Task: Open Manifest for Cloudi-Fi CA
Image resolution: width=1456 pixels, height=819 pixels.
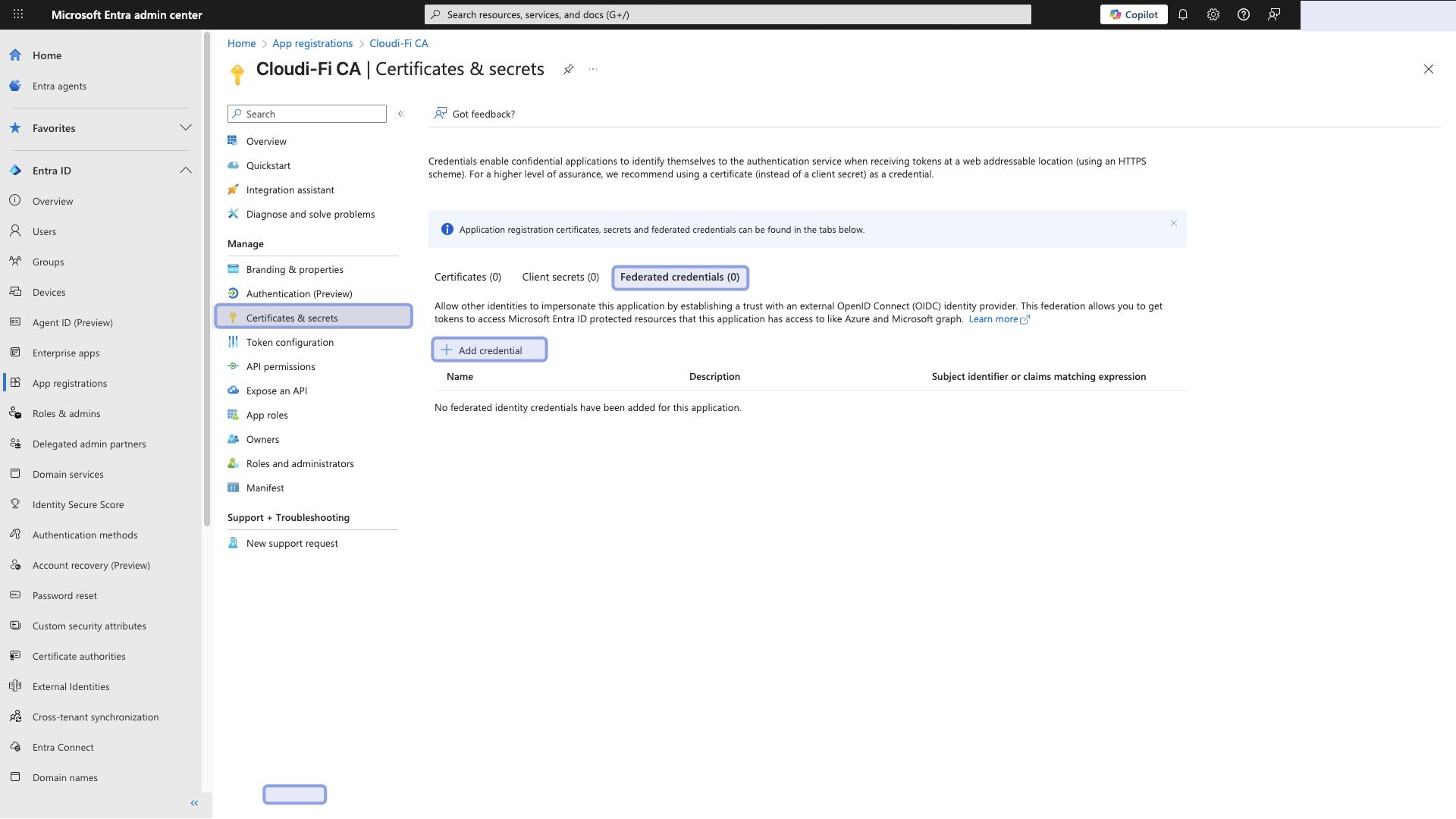Action: coord(265,488)
